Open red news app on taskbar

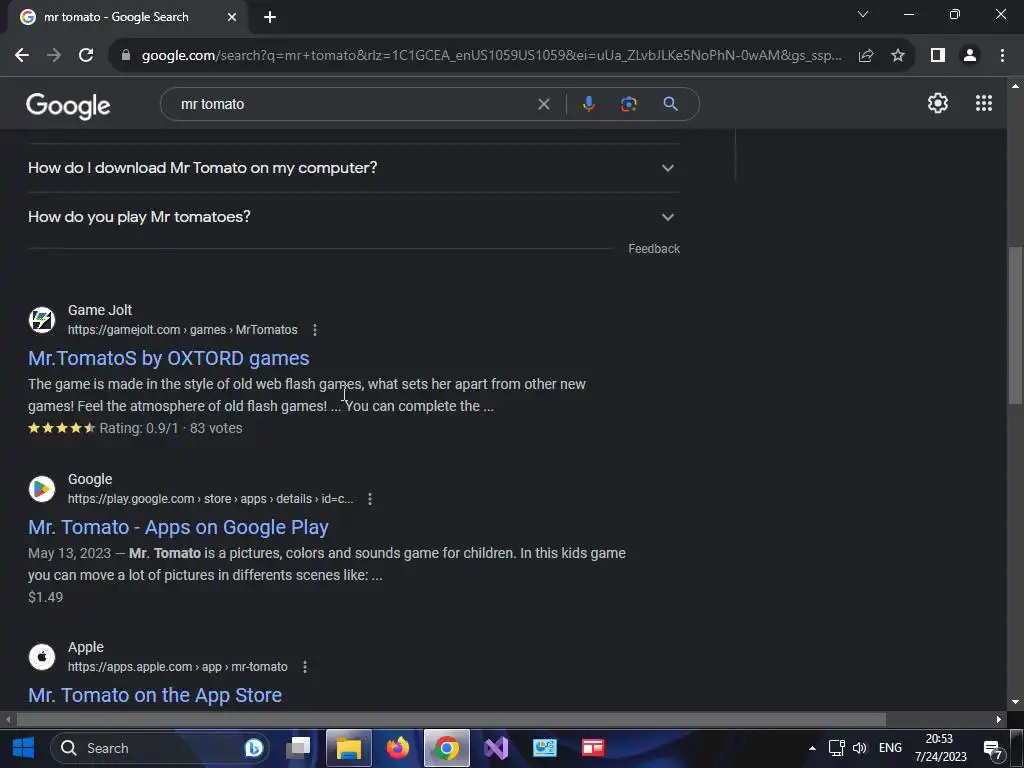click(593, 748)
